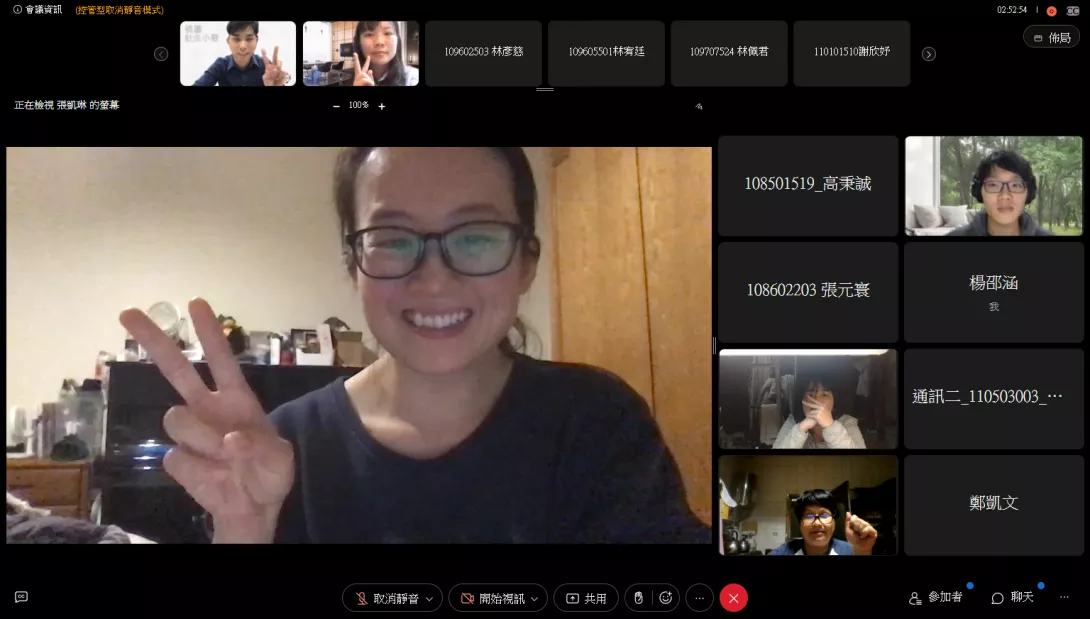
Task: Click the filmstrip resize handle below thumbnails
Action: pos(545,90)
